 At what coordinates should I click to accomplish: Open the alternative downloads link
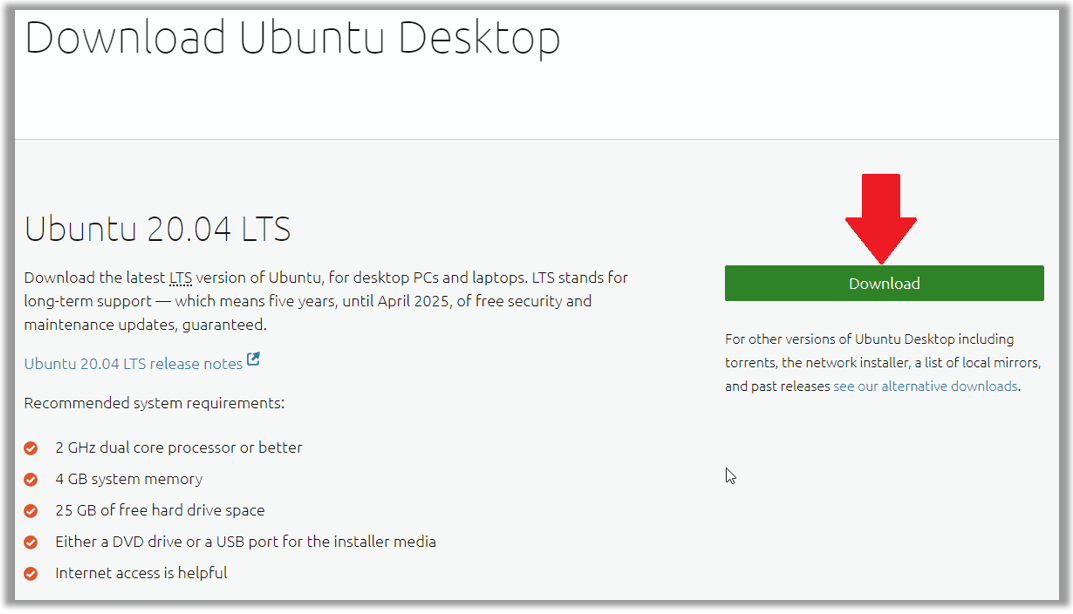(x=925, y=386)
